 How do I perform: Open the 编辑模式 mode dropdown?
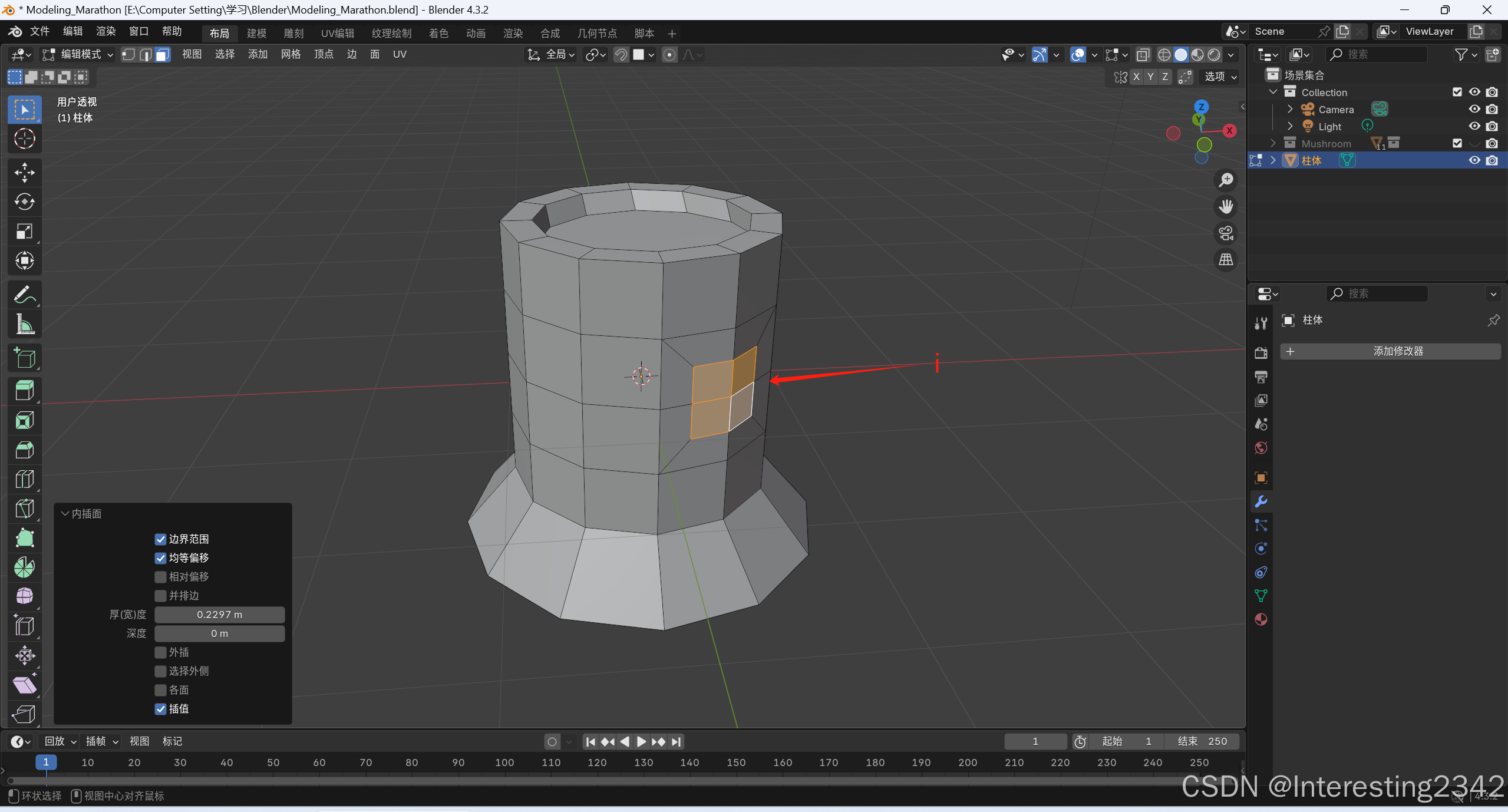pos(78,55)
